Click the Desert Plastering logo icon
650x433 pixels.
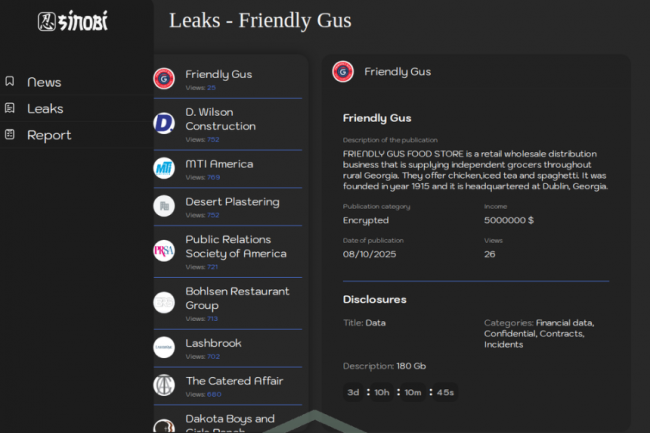(164, 206)
